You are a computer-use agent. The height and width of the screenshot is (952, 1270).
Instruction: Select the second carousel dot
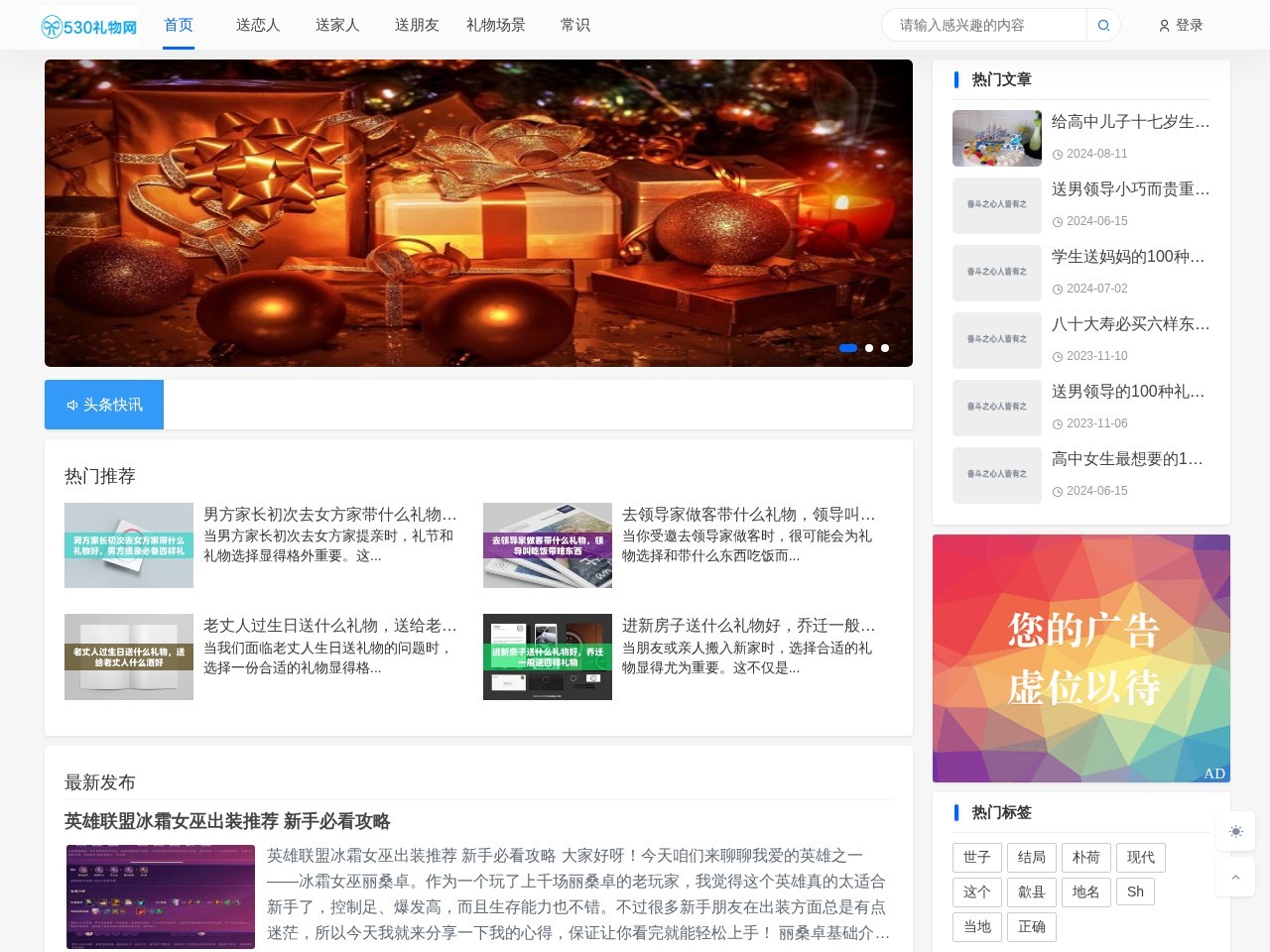coord(869,348)
